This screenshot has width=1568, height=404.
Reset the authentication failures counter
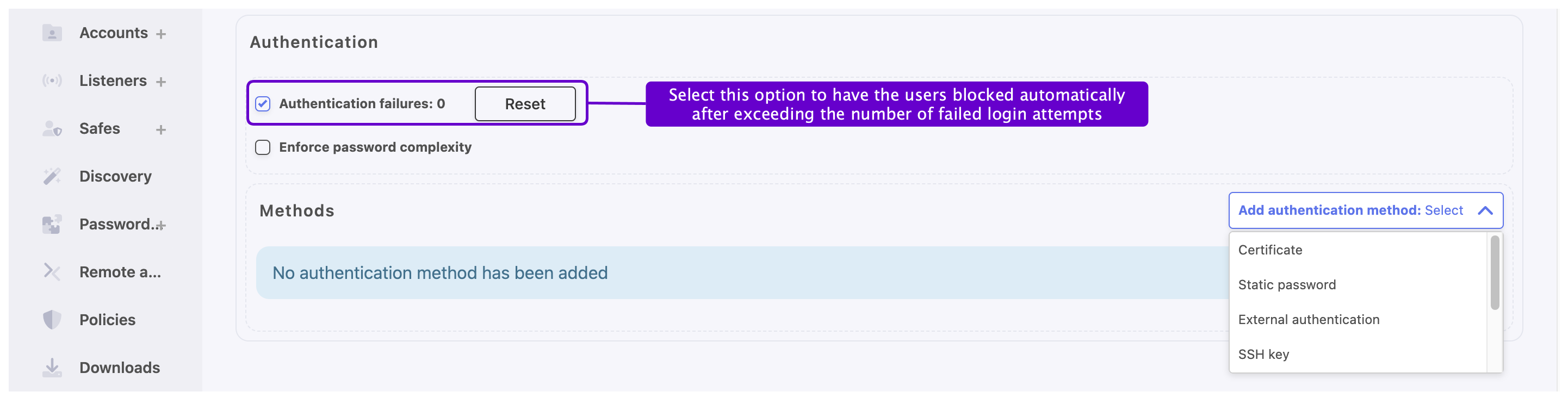point(525,104)
